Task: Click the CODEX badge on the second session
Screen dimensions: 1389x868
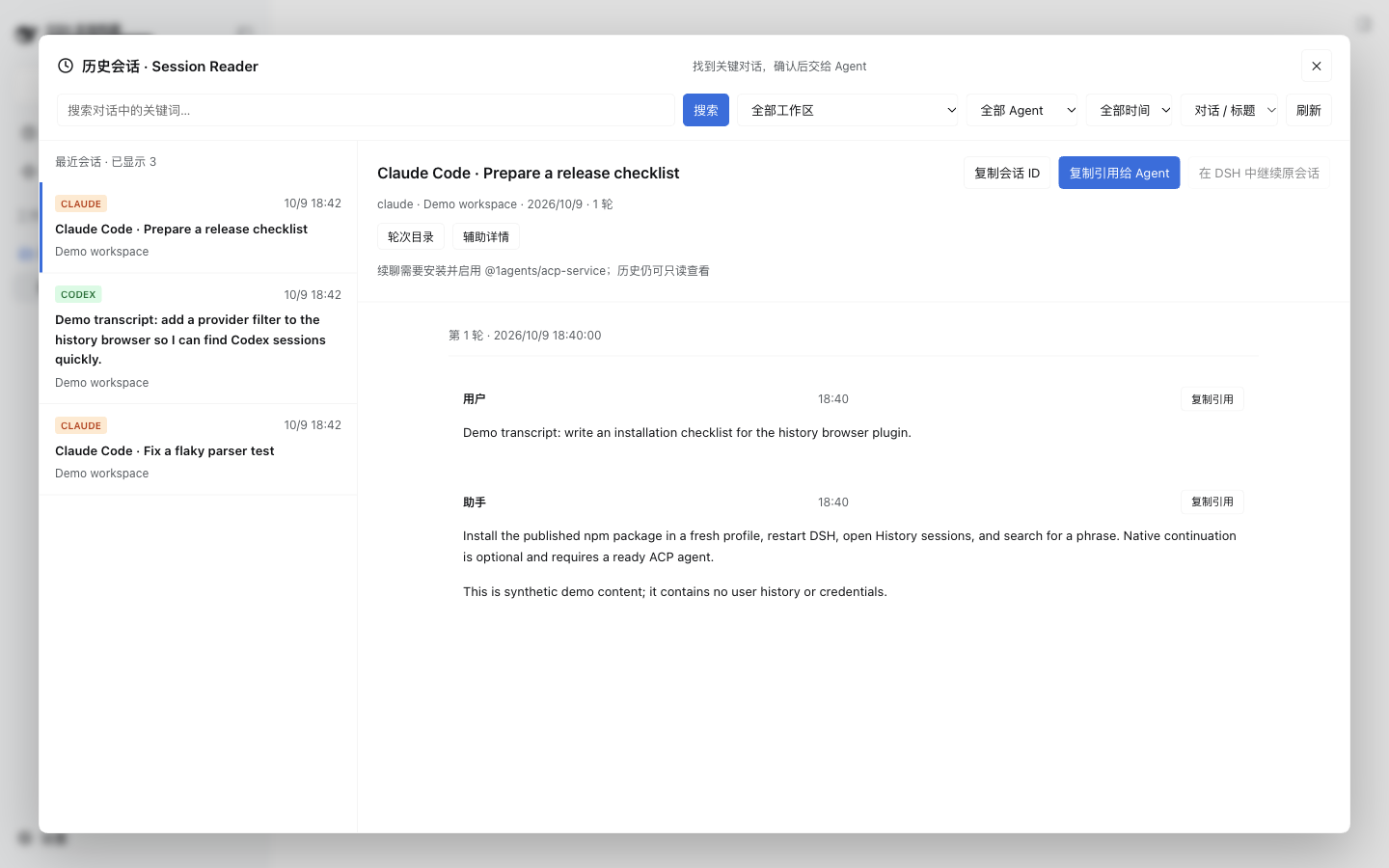Action: tap(78, 294)
